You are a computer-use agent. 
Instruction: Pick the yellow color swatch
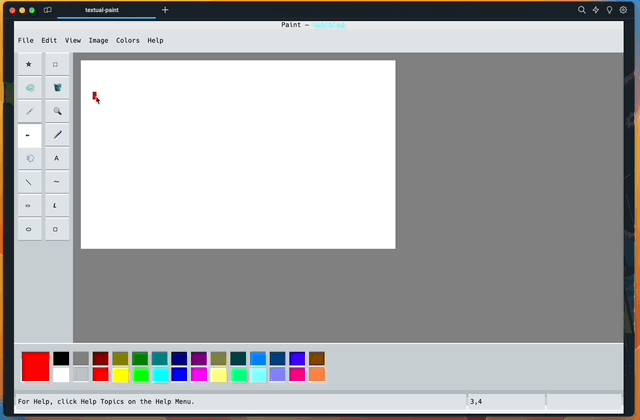tap(120, 375)
